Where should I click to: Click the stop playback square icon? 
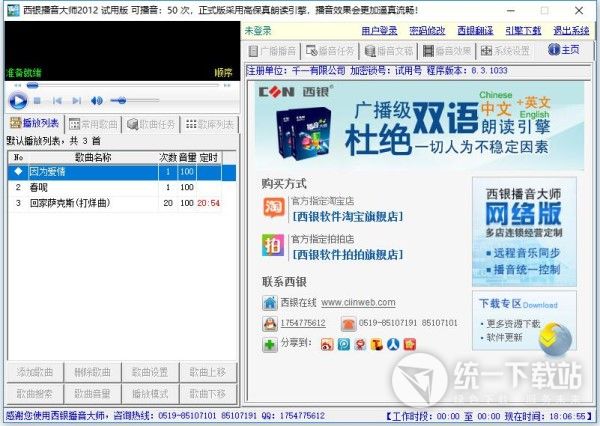tap(38, 101)
